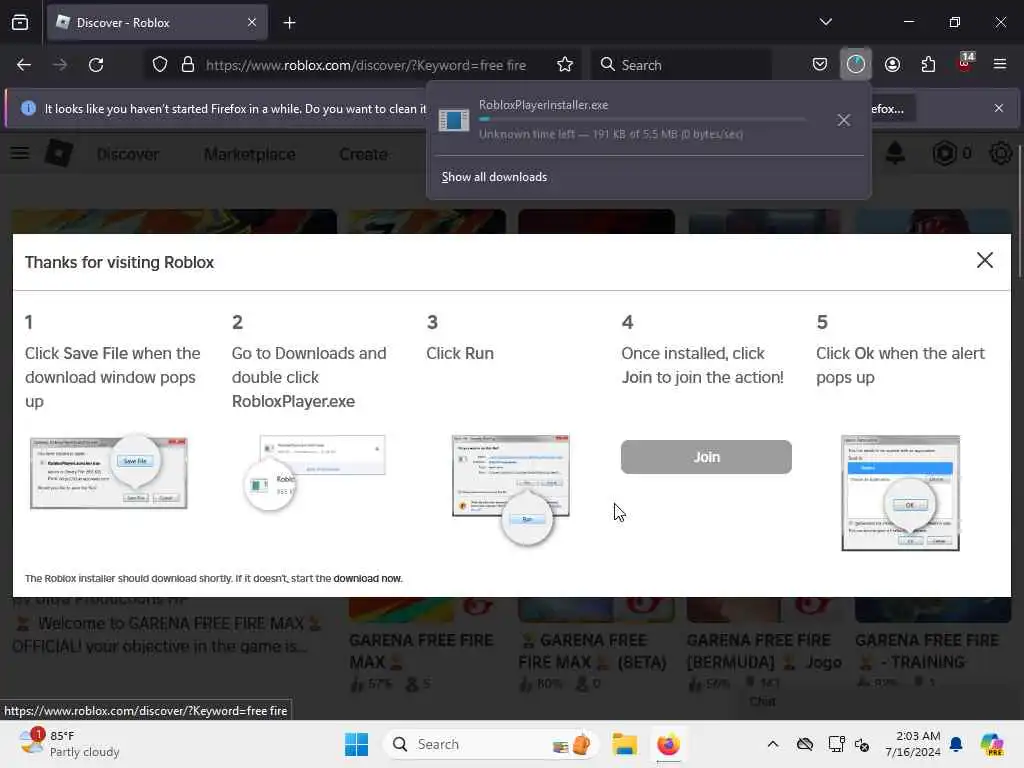Open a new browser tab

289,23
